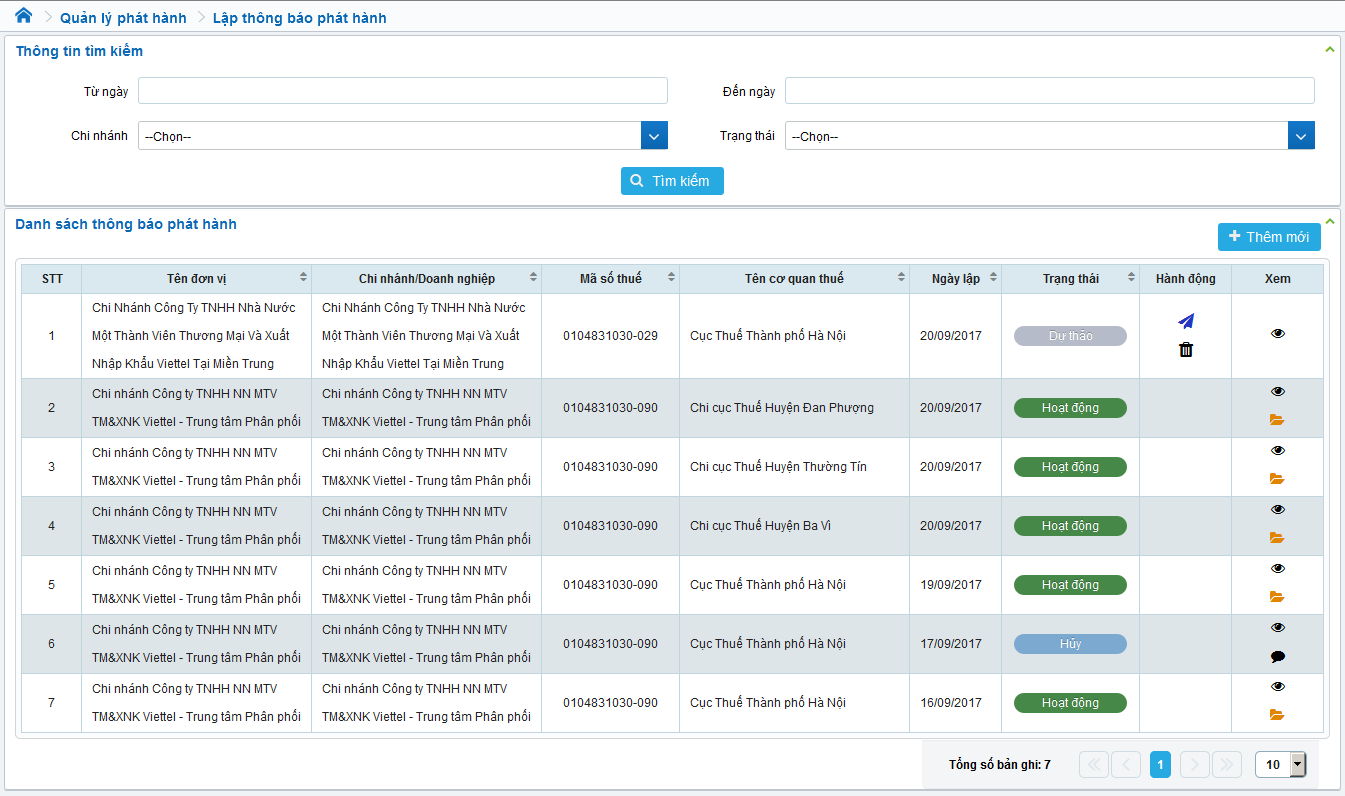Open the folder icon in row 4
The image size is (1345, 796).
(x=1277, y=538)
